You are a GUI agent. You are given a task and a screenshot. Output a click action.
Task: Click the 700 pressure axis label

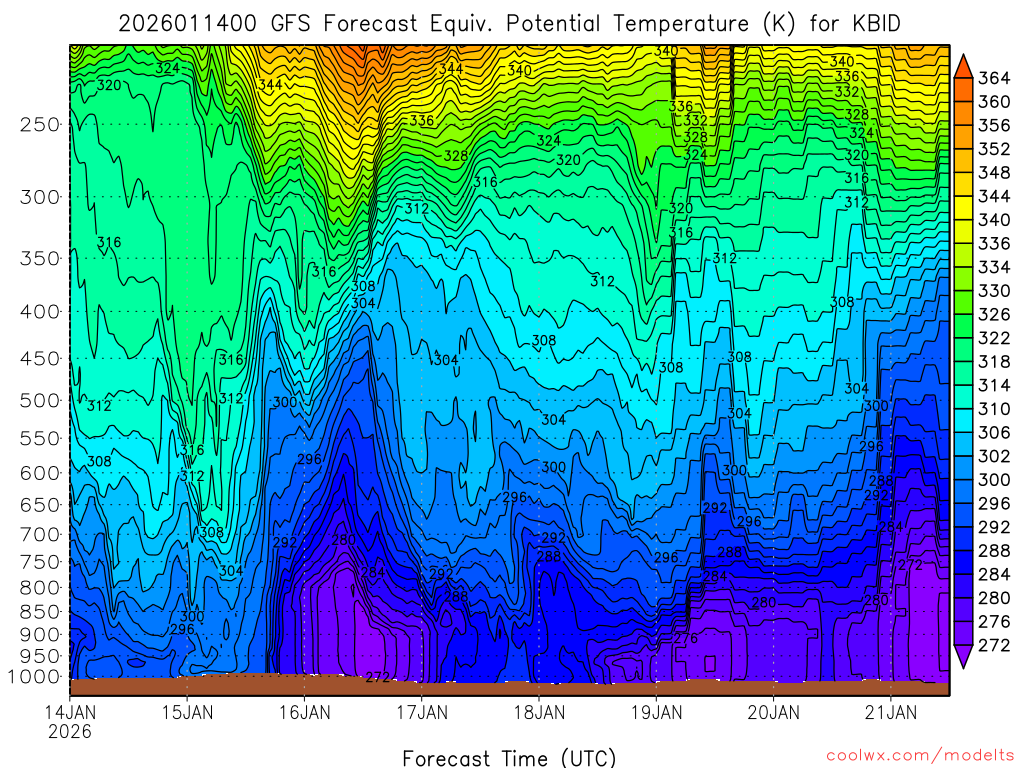click(39, 534)
